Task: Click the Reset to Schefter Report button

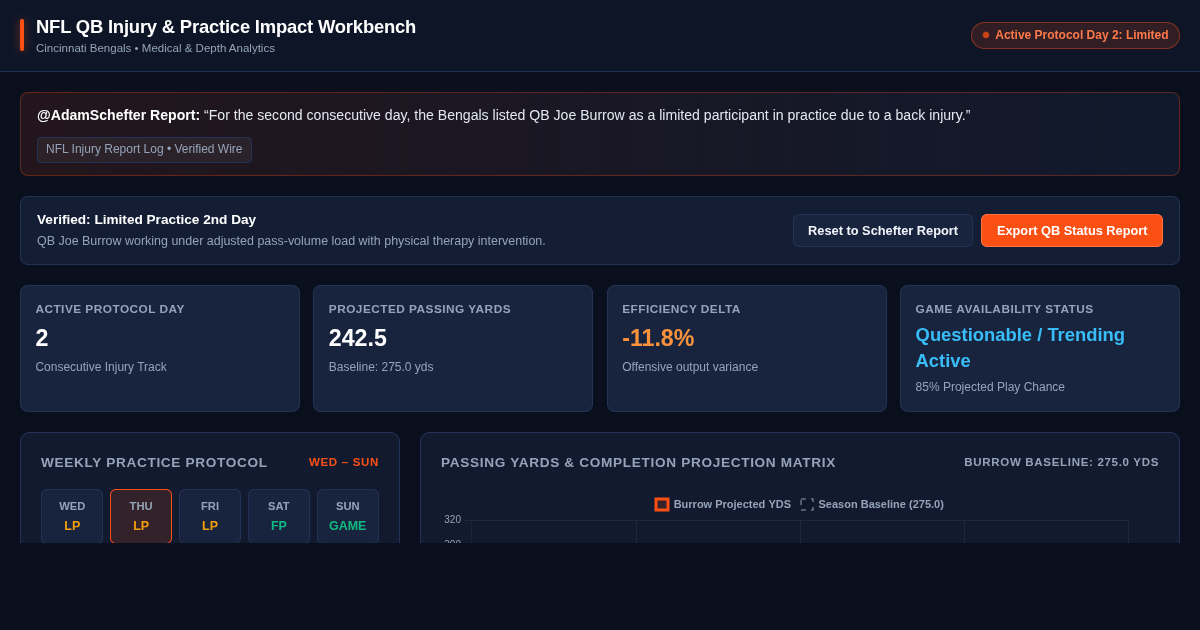Action: pos(883,230)
